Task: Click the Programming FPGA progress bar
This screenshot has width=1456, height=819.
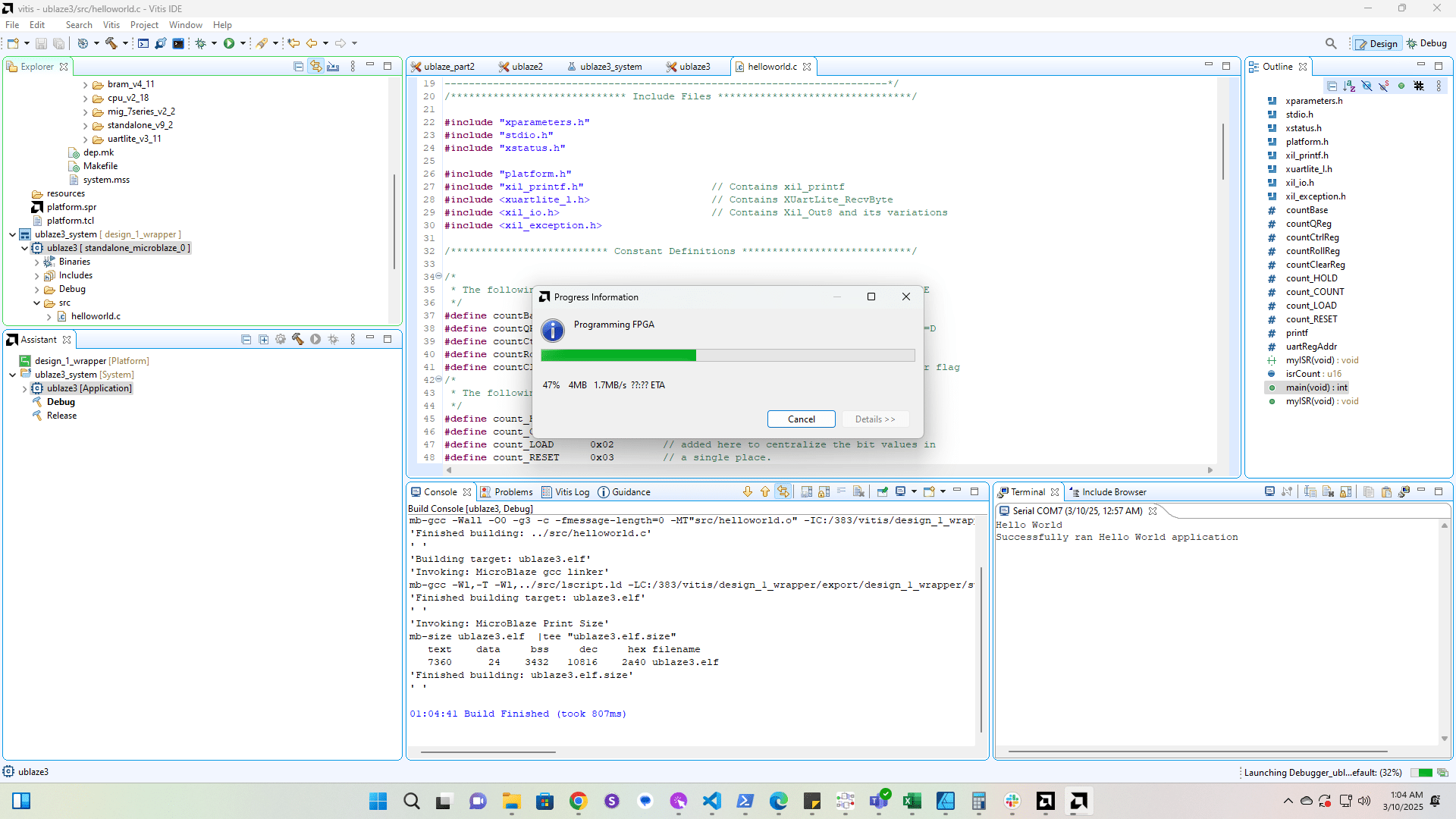Action: coord(727,355)
